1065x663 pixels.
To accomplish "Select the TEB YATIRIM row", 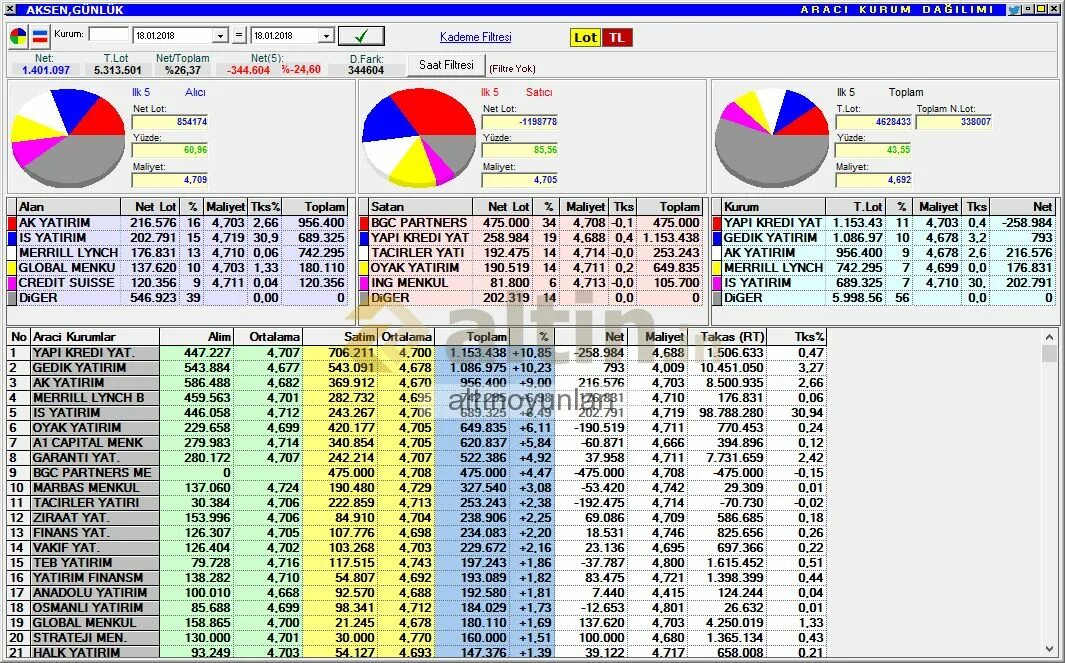I will (416, 562).
